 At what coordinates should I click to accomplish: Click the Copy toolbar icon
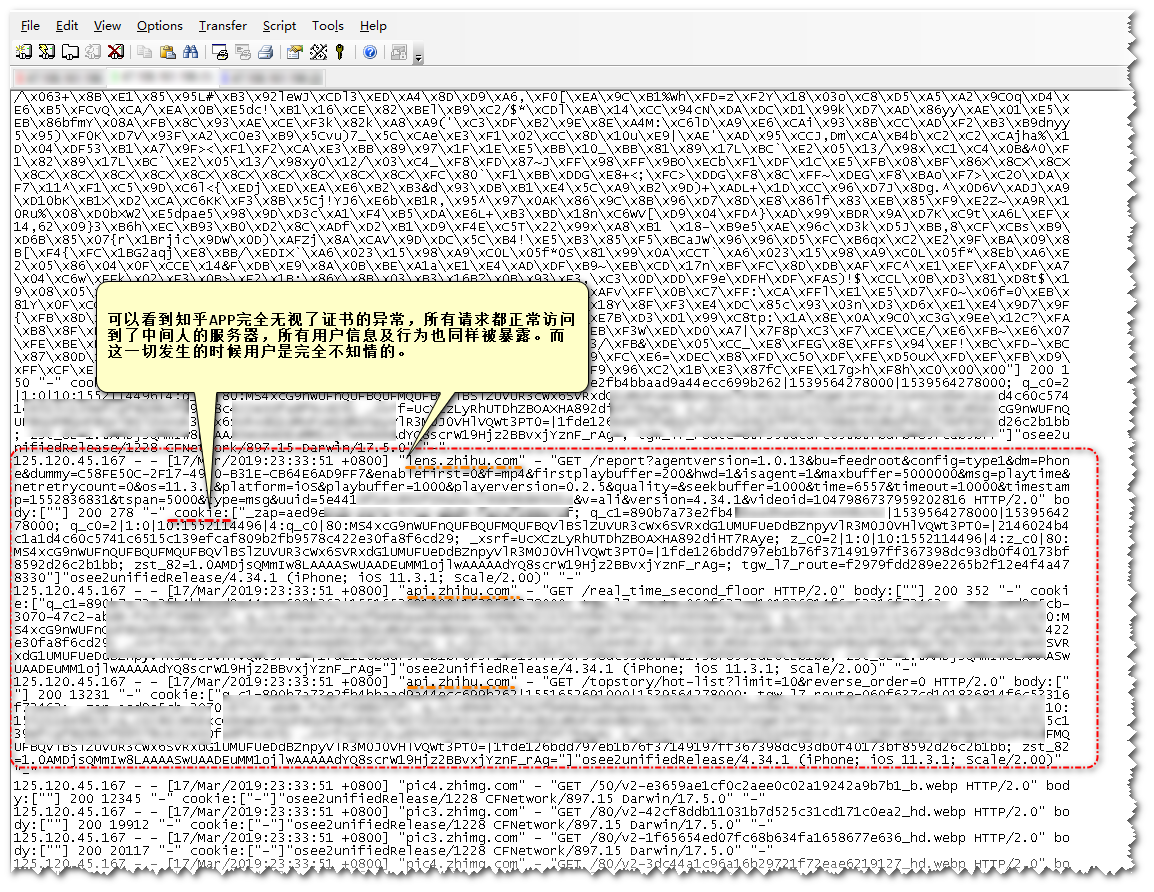[144, 52]
